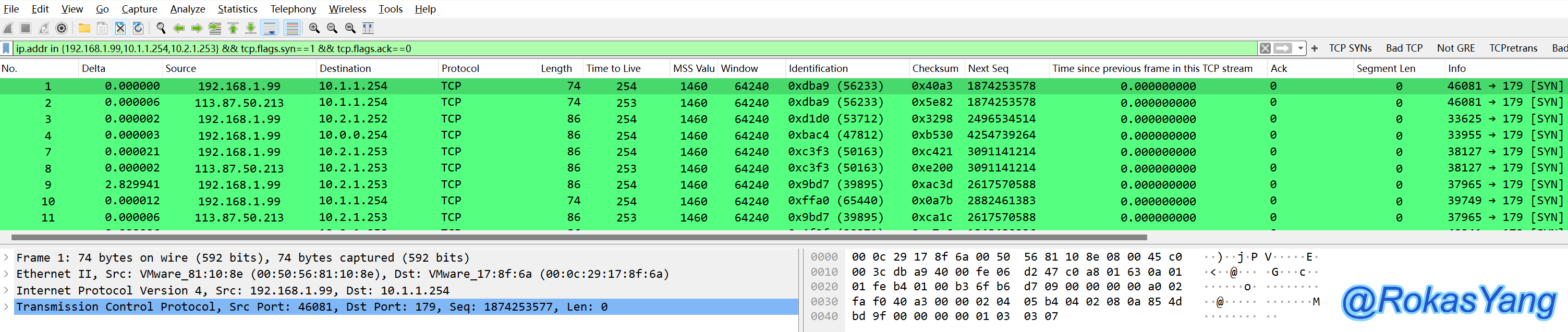
Task: Open the Analyze menu
Action: 188,9
